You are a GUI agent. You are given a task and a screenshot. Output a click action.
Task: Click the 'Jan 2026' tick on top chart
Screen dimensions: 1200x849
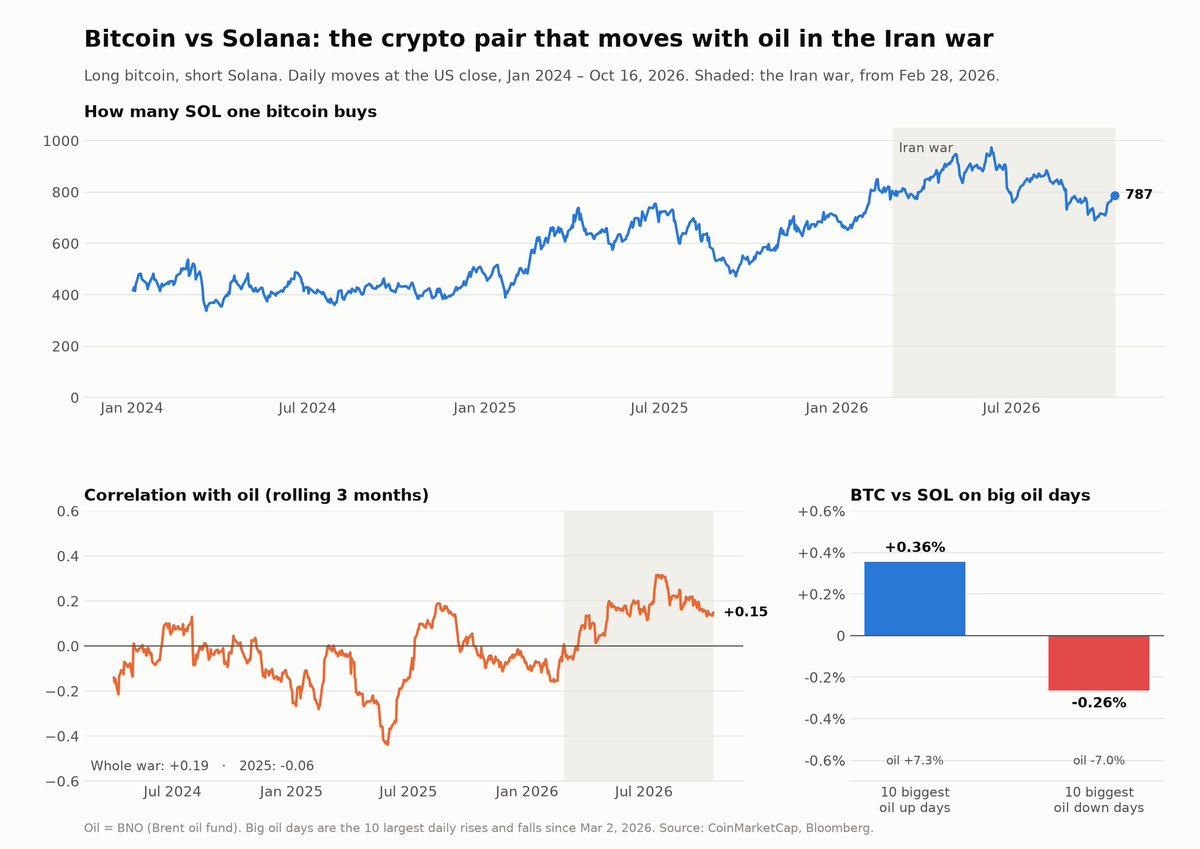click(x=836, y=408)
